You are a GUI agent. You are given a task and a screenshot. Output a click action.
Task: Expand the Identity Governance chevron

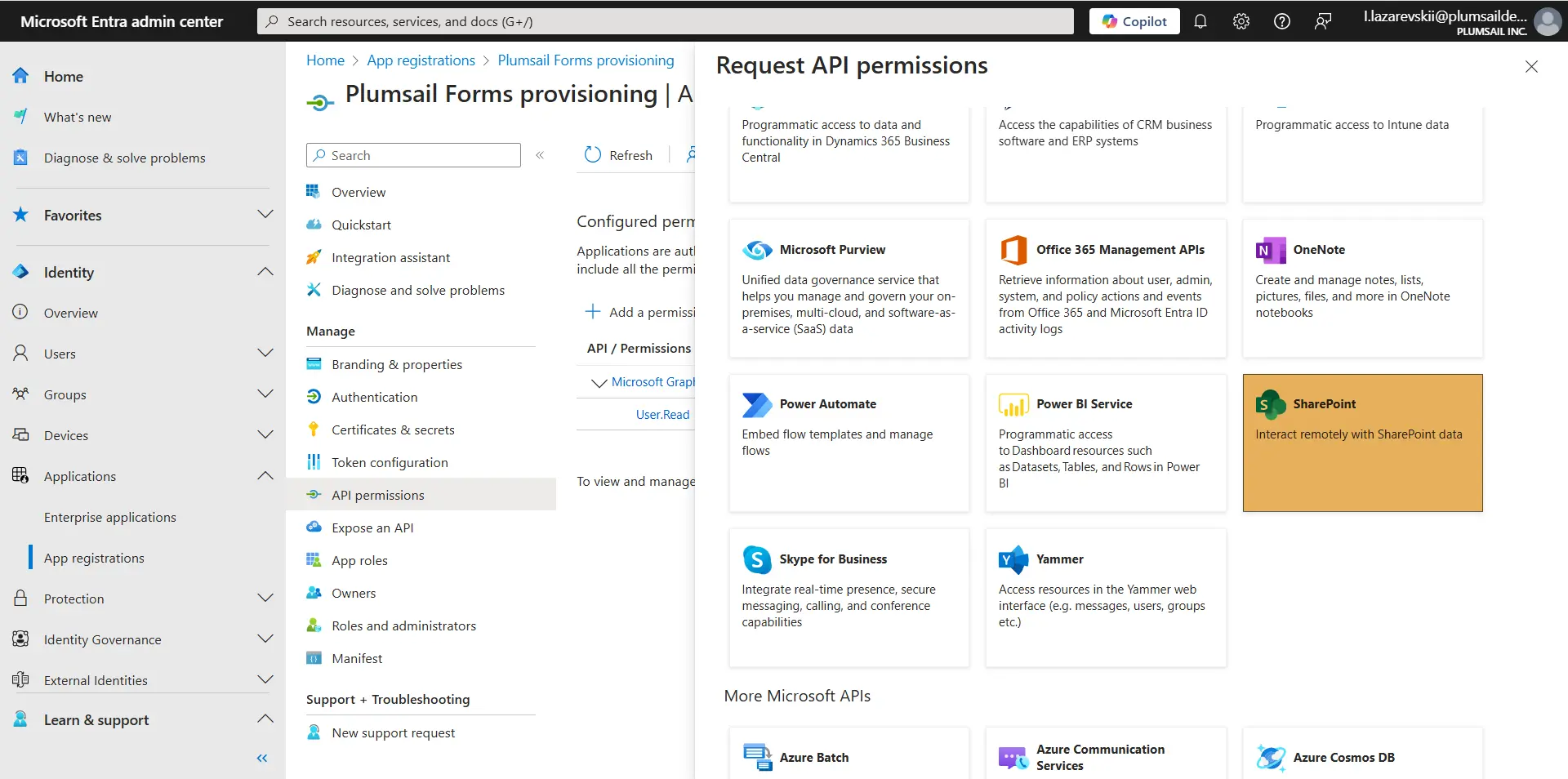[265, 639]
